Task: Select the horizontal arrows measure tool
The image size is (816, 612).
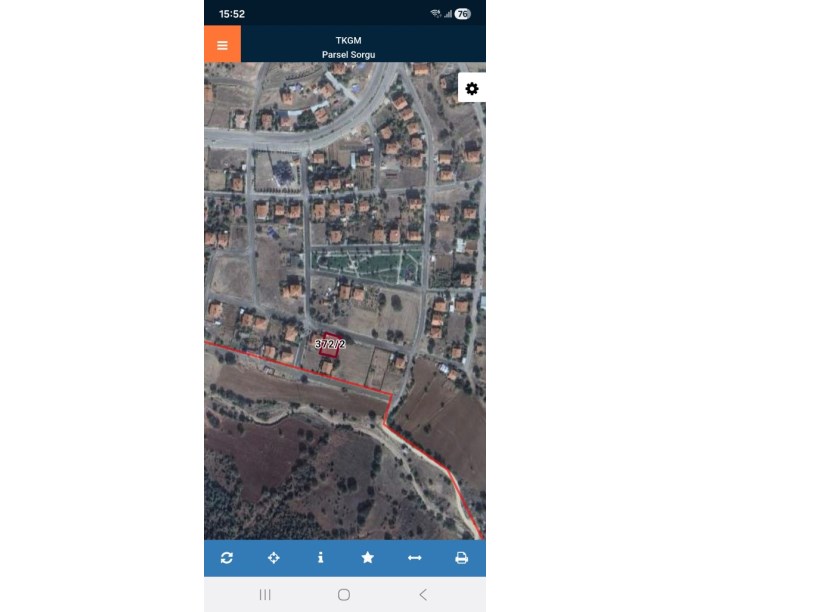Action: (x=415, y=558)
